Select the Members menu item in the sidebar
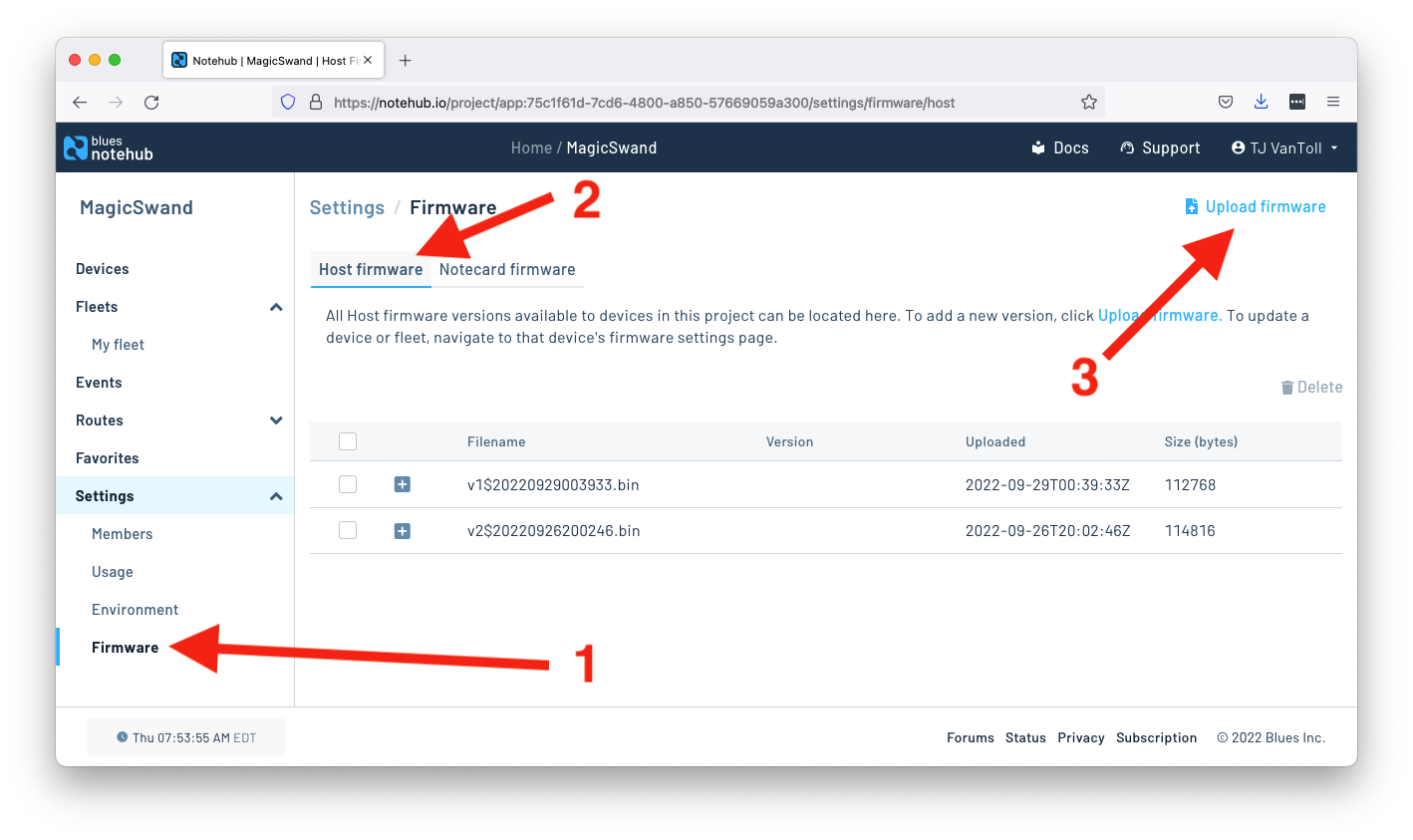 click(123, 533)
